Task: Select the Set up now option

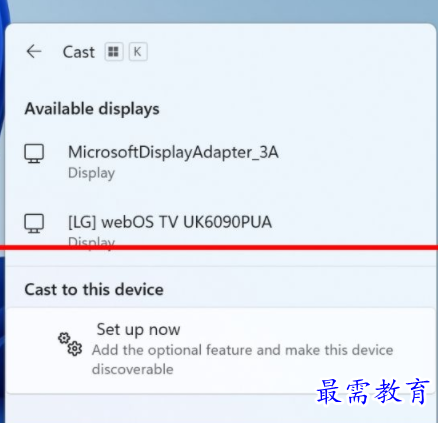Action: pyautogui.click(x=220, y=350)
